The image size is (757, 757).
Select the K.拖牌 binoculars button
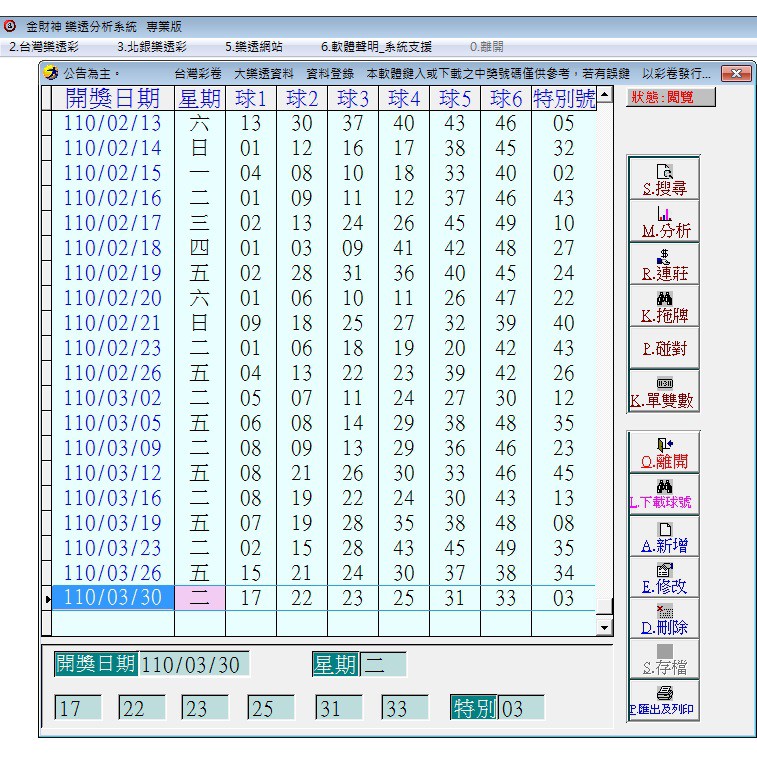663,307
